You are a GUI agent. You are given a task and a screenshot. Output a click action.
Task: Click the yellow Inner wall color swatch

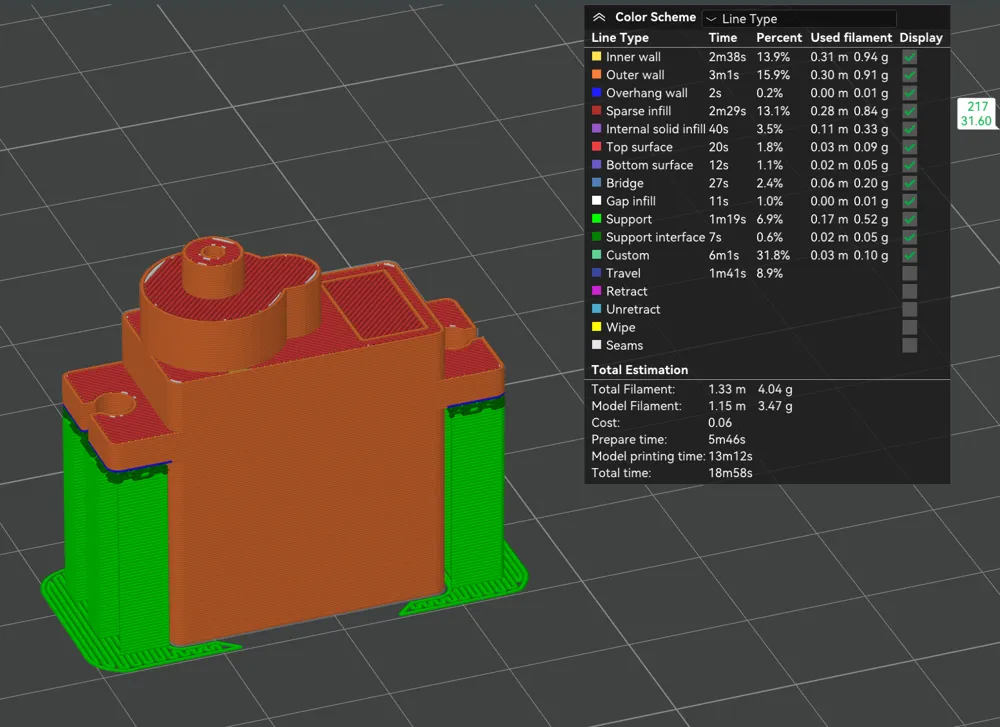[x=594, y=57]
